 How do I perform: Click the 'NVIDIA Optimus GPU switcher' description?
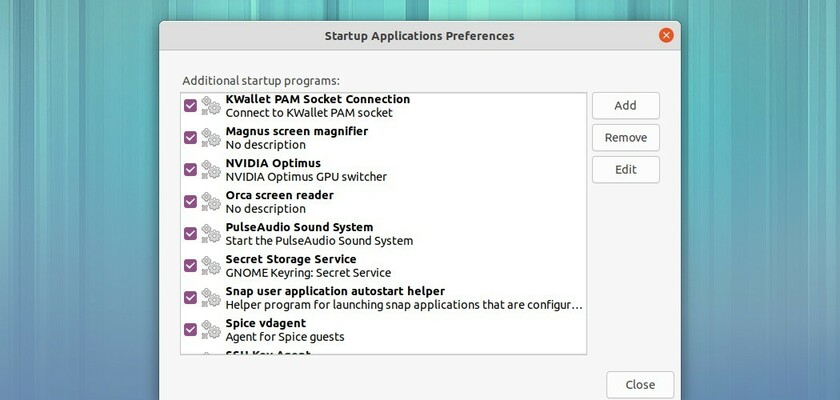tap(306, 177)
